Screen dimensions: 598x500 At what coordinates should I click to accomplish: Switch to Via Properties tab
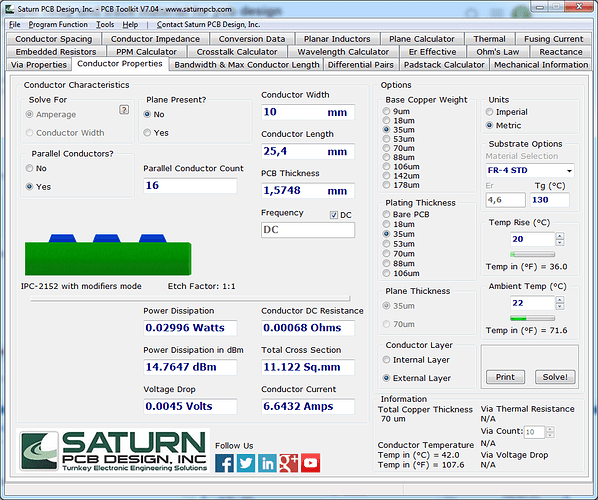[39, 65]
